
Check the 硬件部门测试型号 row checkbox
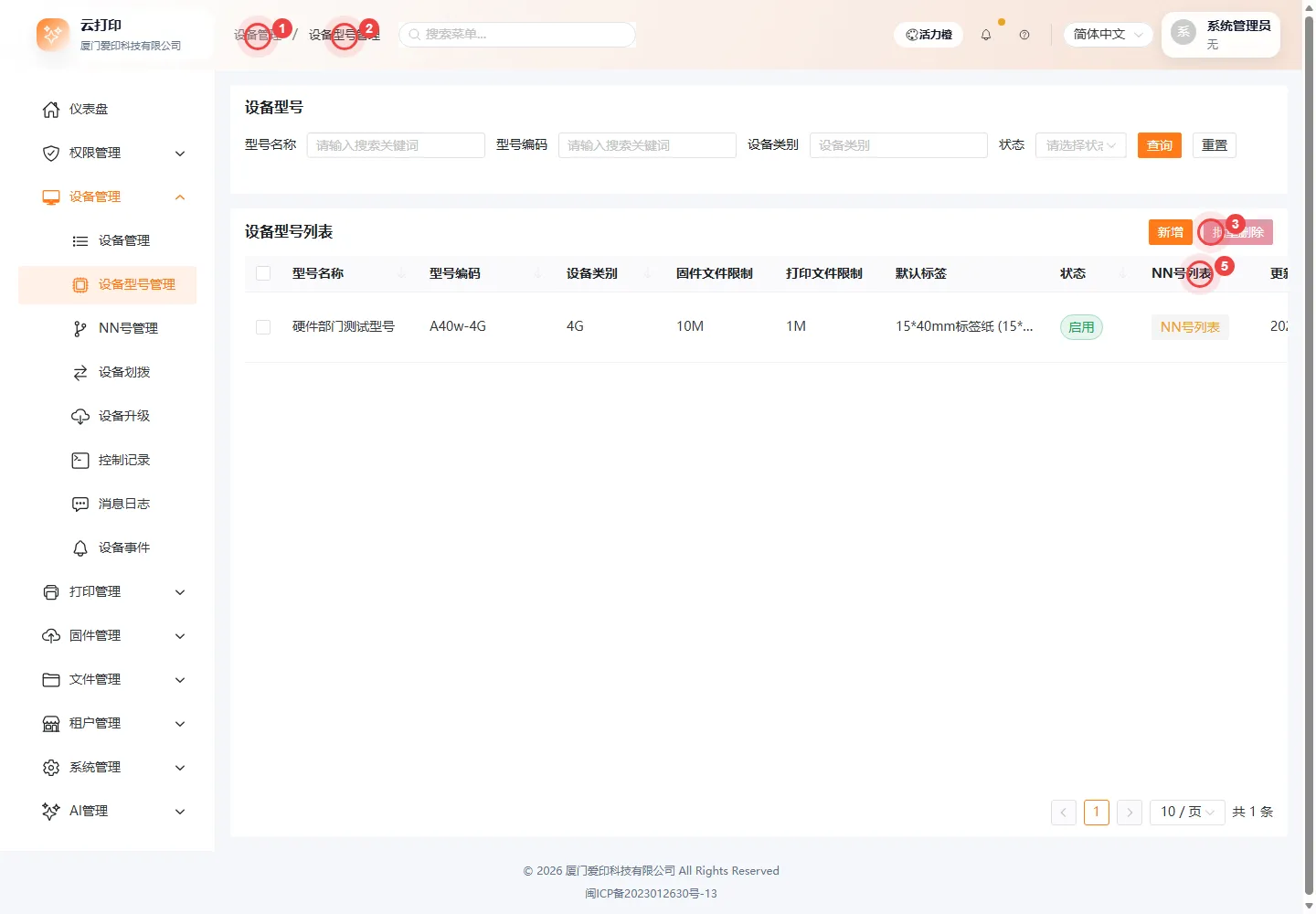pyautogui.click(x=263, y=327)
